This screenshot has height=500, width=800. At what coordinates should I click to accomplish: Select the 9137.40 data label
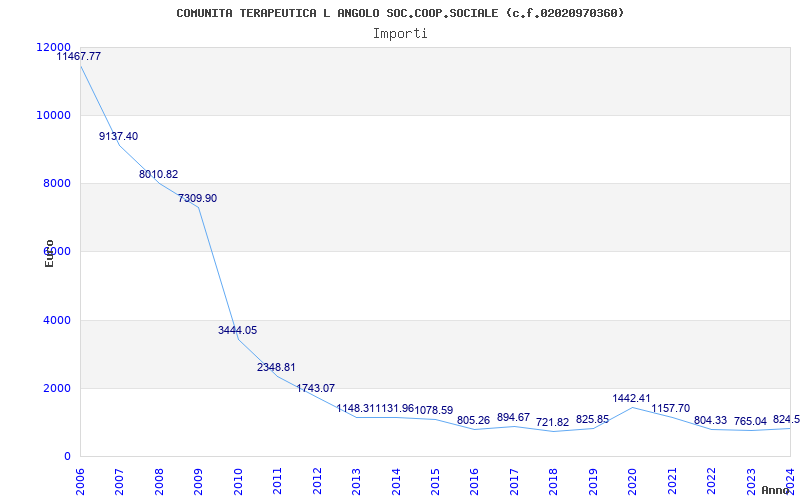(118, 136)
